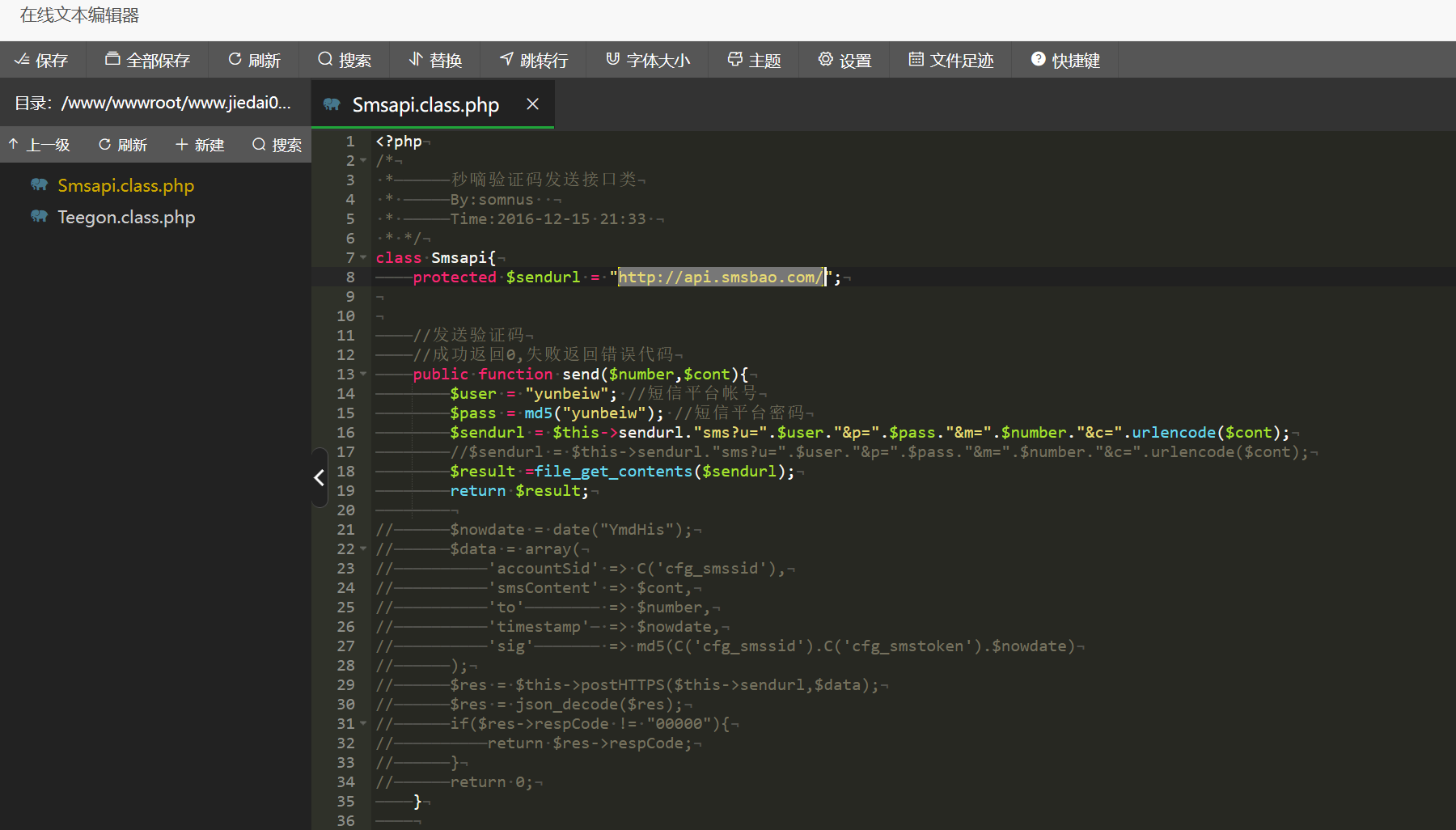Create a new file with 新建 button
The width and height of the screenshot is (1456, 830).
coord(200,145)
